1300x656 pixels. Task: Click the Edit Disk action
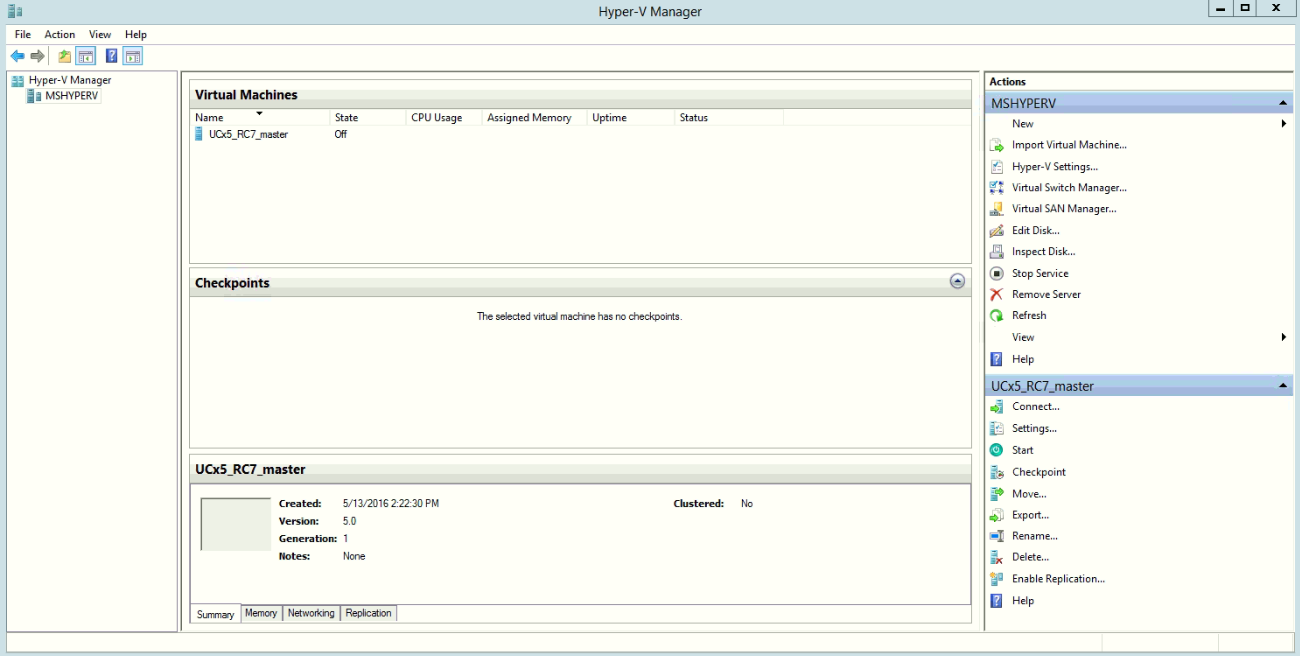tap(1035, 230)
